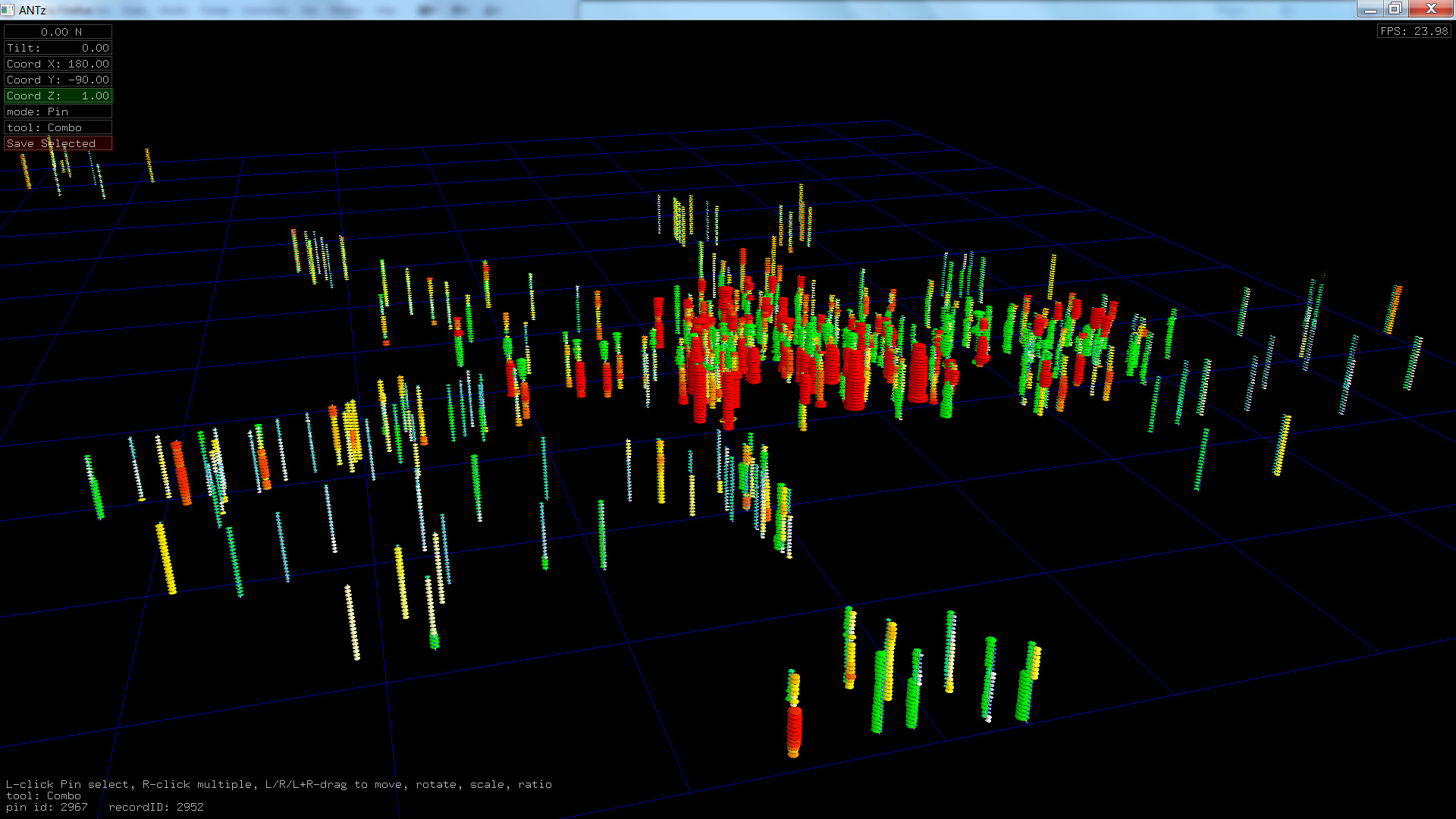Close the ANTz window
The width and height of the screenshot is (1456, 819).
coord(1430,9)
